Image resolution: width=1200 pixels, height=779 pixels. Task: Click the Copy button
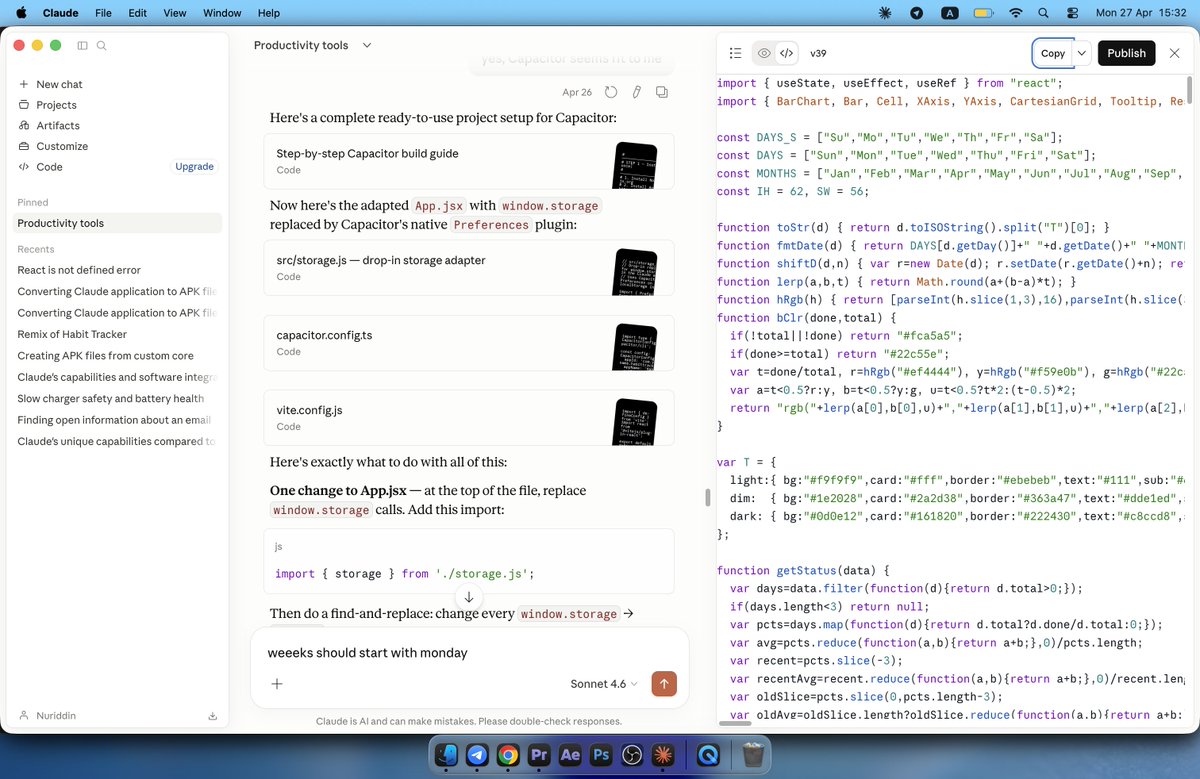(1052, 53)
